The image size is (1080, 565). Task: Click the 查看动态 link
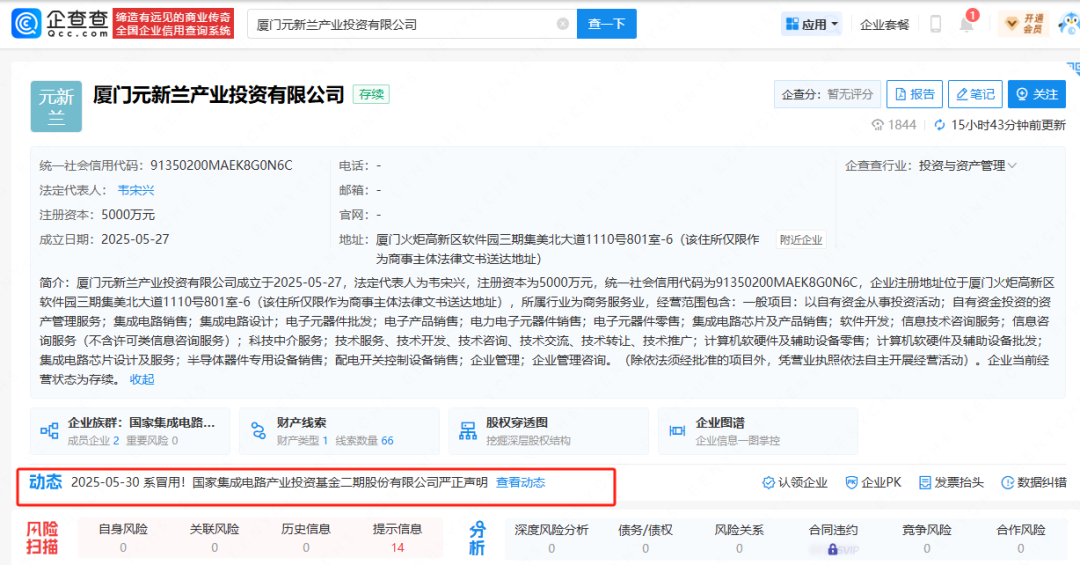521,483
